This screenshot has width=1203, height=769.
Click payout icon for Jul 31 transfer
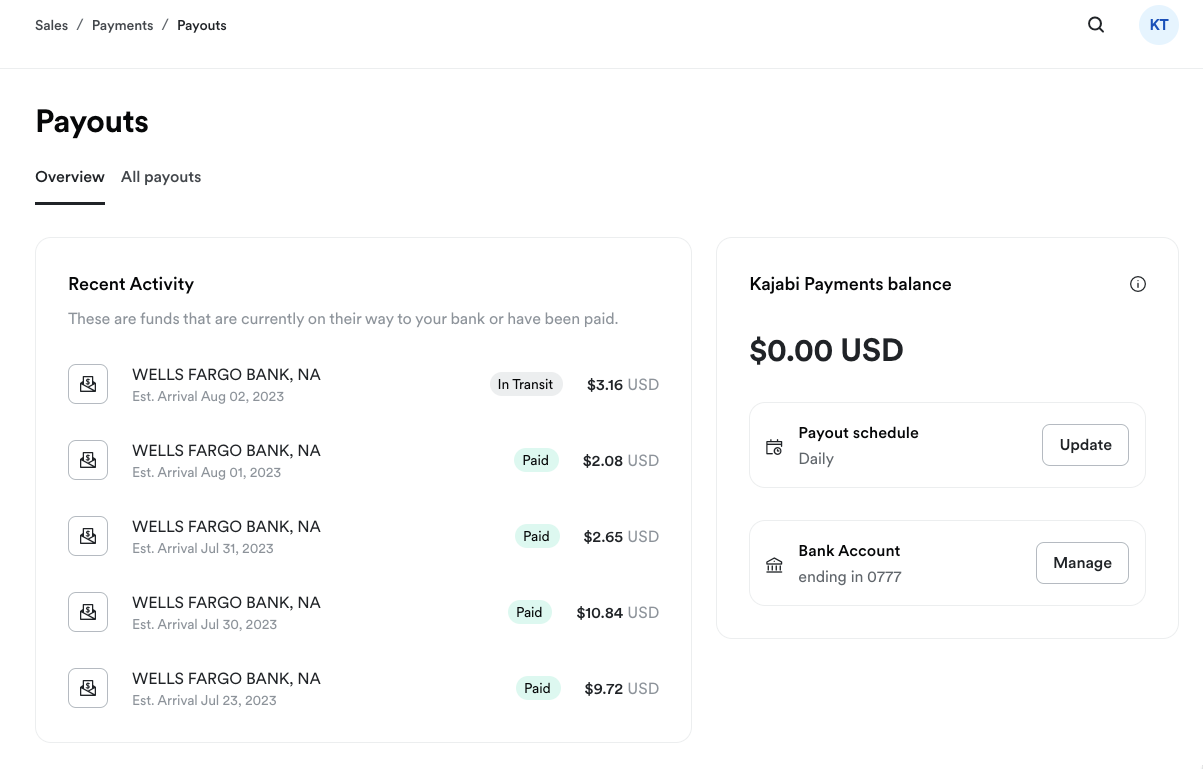pos(88,536)
